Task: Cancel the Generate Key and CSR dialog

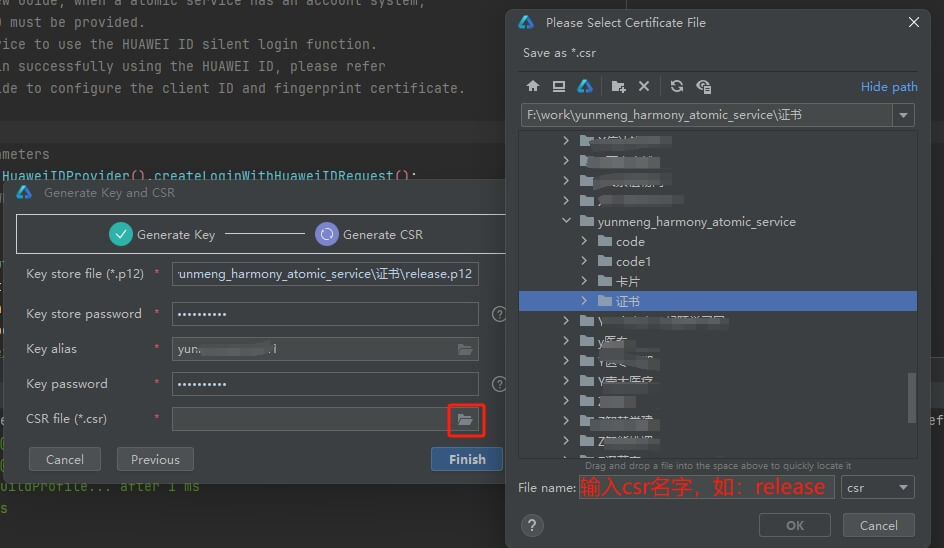Action: click(64, 459)
